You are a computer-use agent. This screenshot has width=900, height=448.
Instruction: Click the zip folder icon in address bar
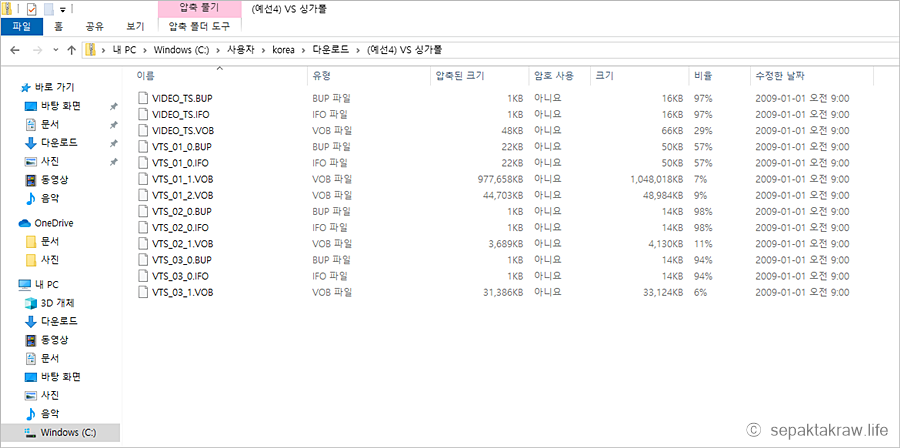point(91,50)
